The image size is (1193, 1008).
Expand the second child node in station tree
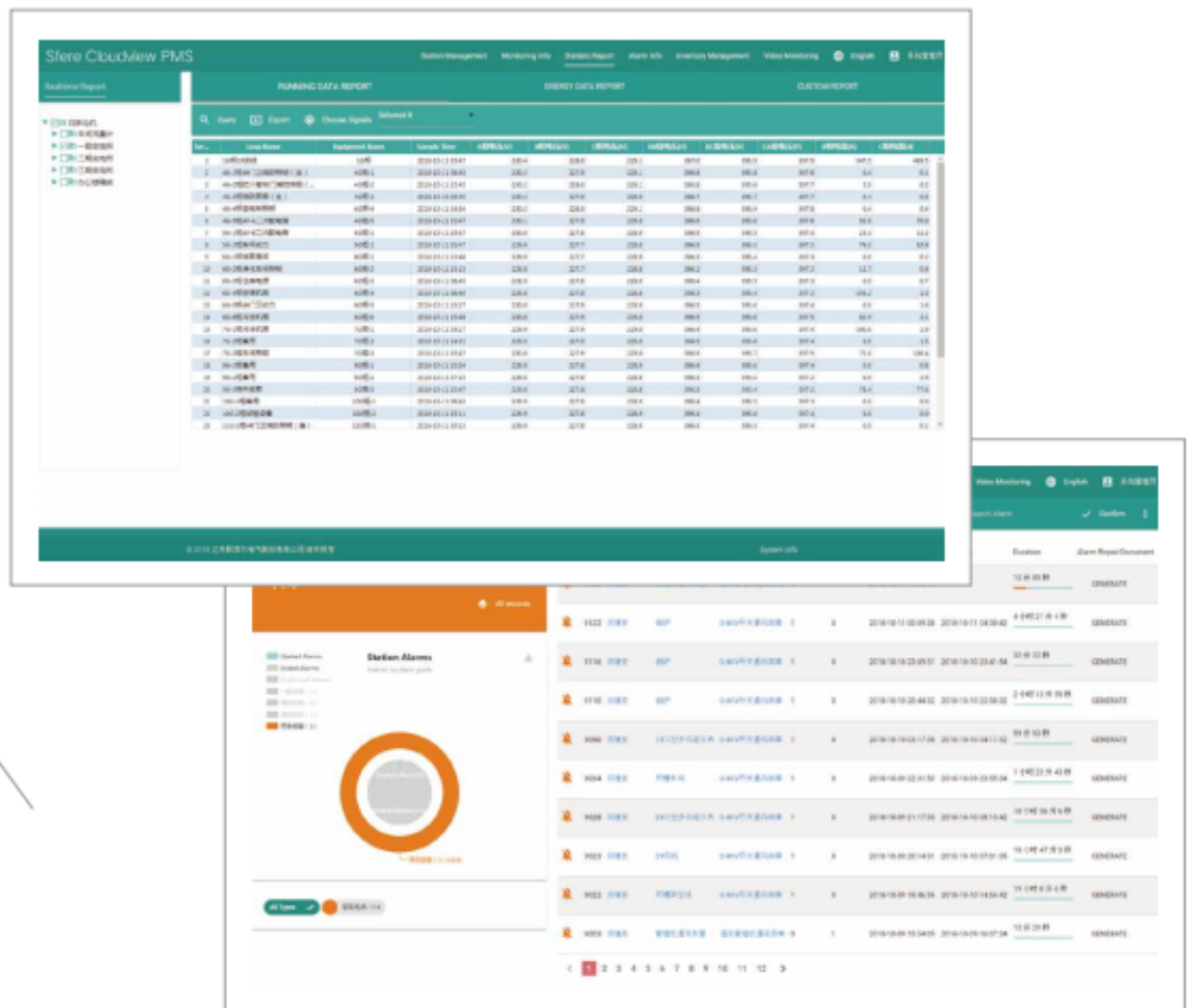pos(54,147)
